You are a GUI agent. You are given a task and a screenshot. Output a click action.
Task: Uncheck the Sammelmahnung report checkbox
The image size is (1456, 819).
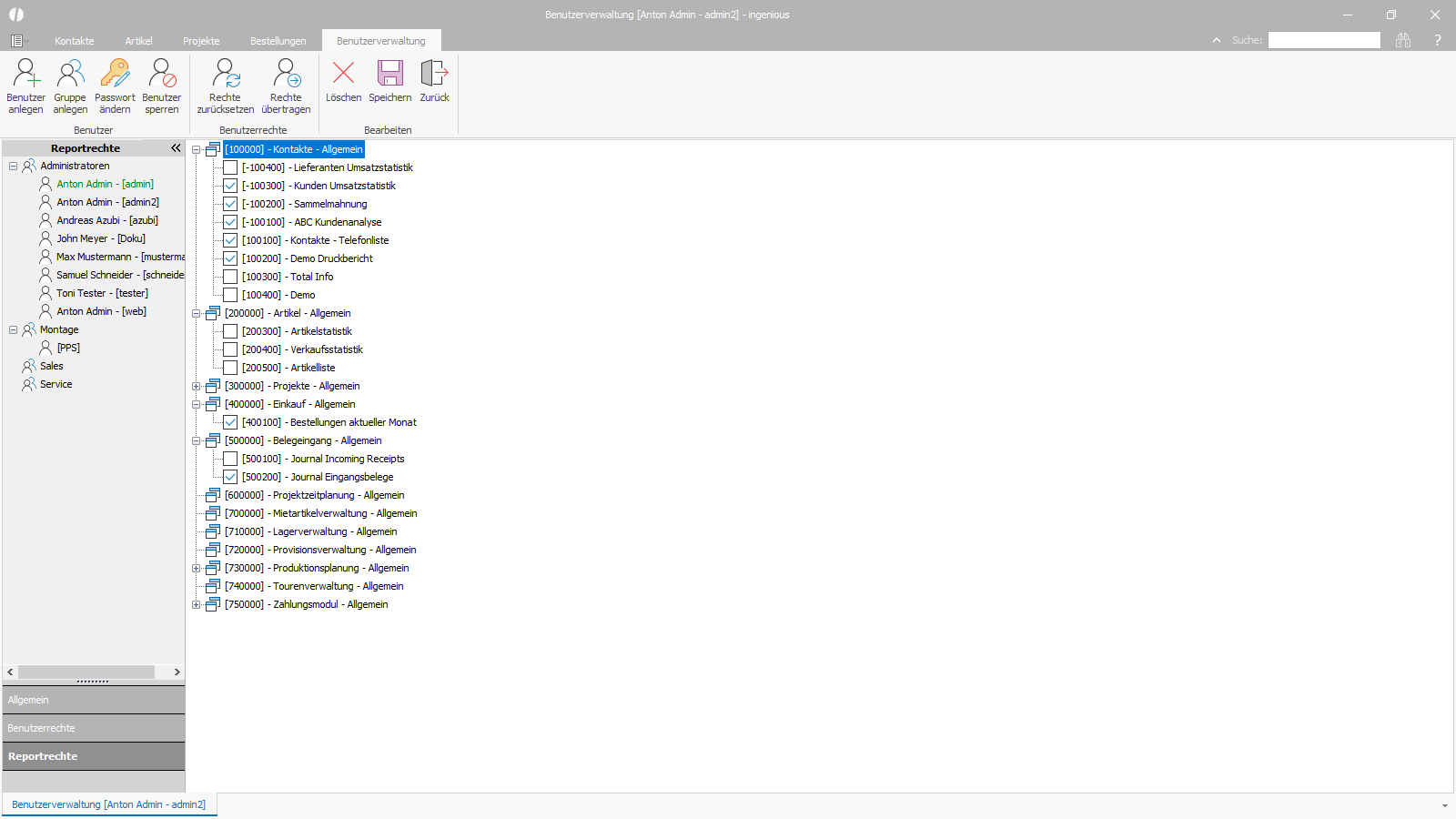pos(230,204)
